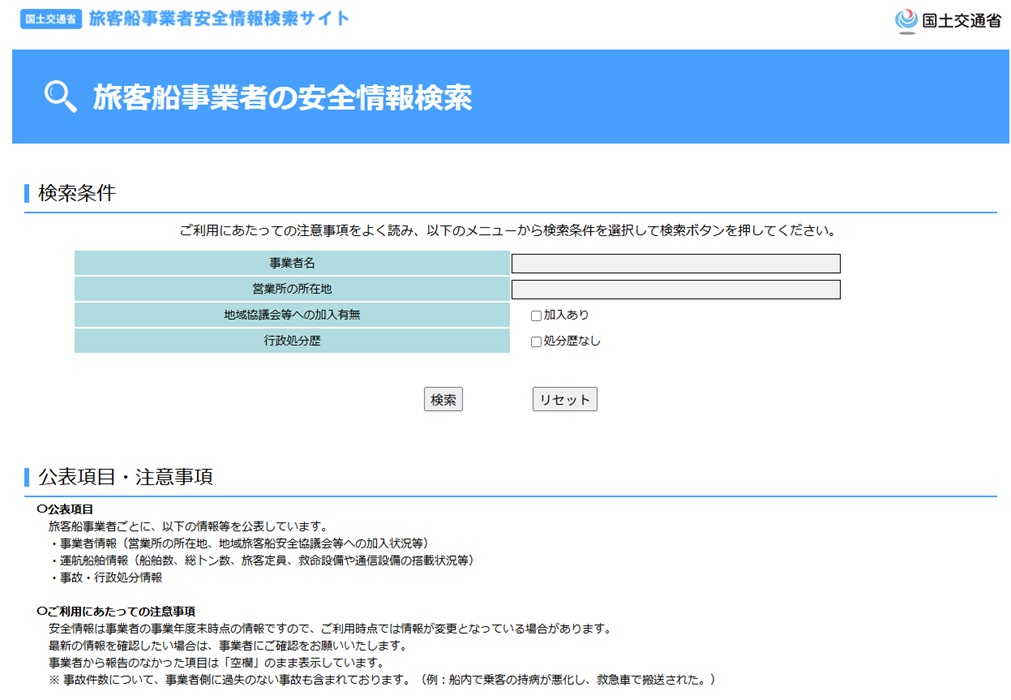The image size is (1011, 700).
Task: Click the 国土交通省 logo at top right
Action: pyautogui.click(x=948, y=20)
